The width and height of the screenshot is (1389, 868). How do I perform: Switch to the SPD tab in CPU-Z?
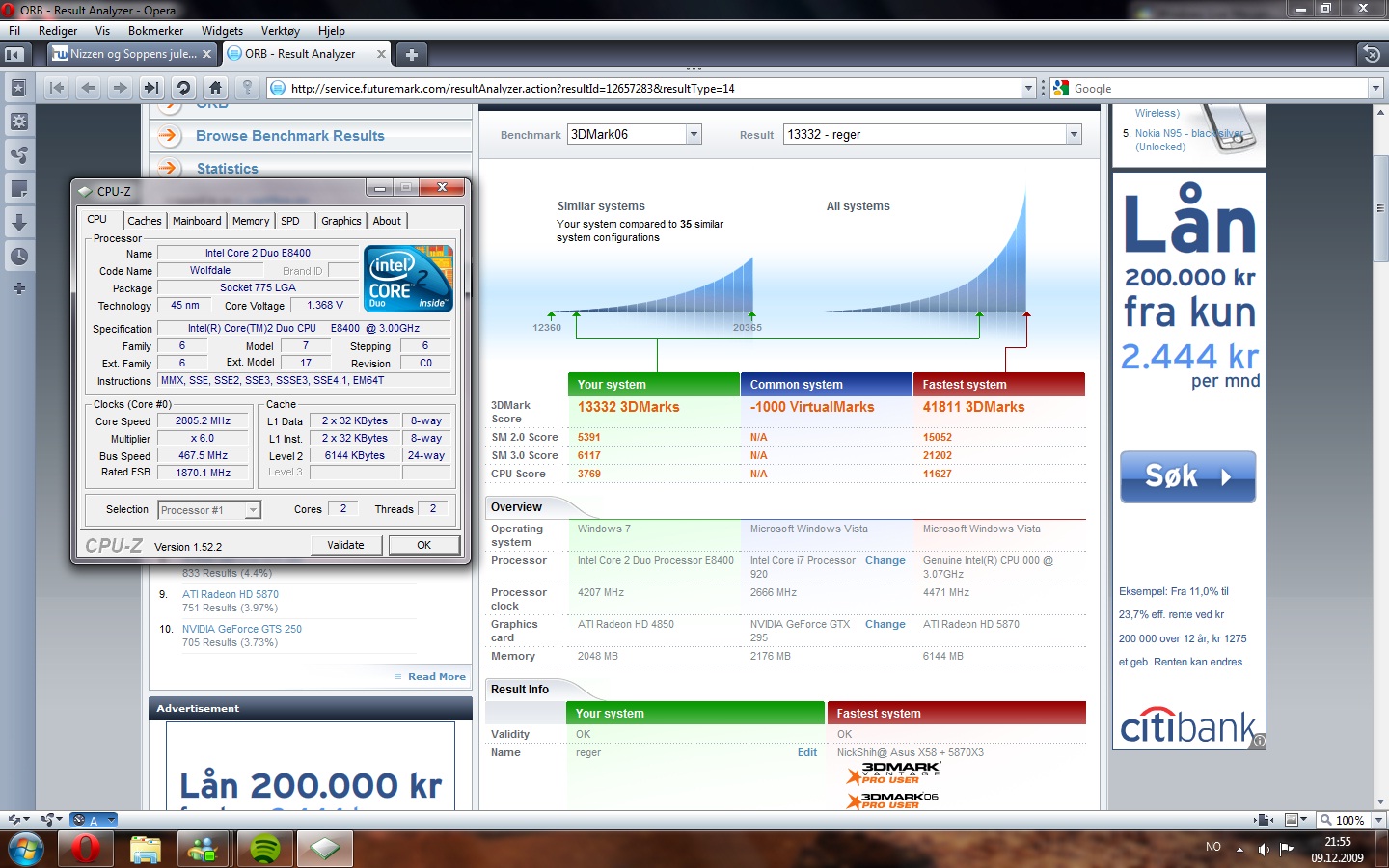290,221
